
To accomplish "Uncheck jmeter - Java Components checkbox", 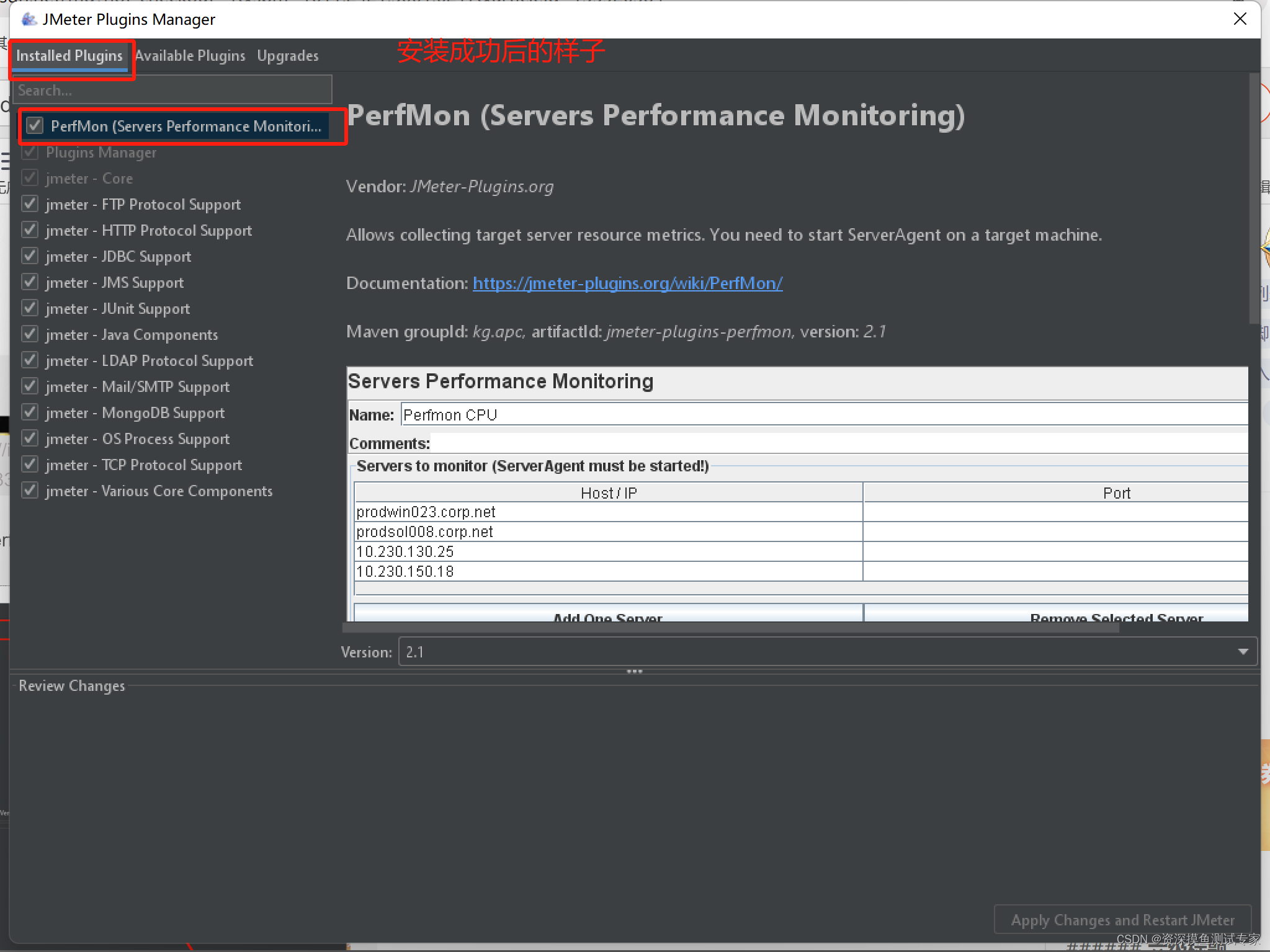I will [x=30, y=334].
